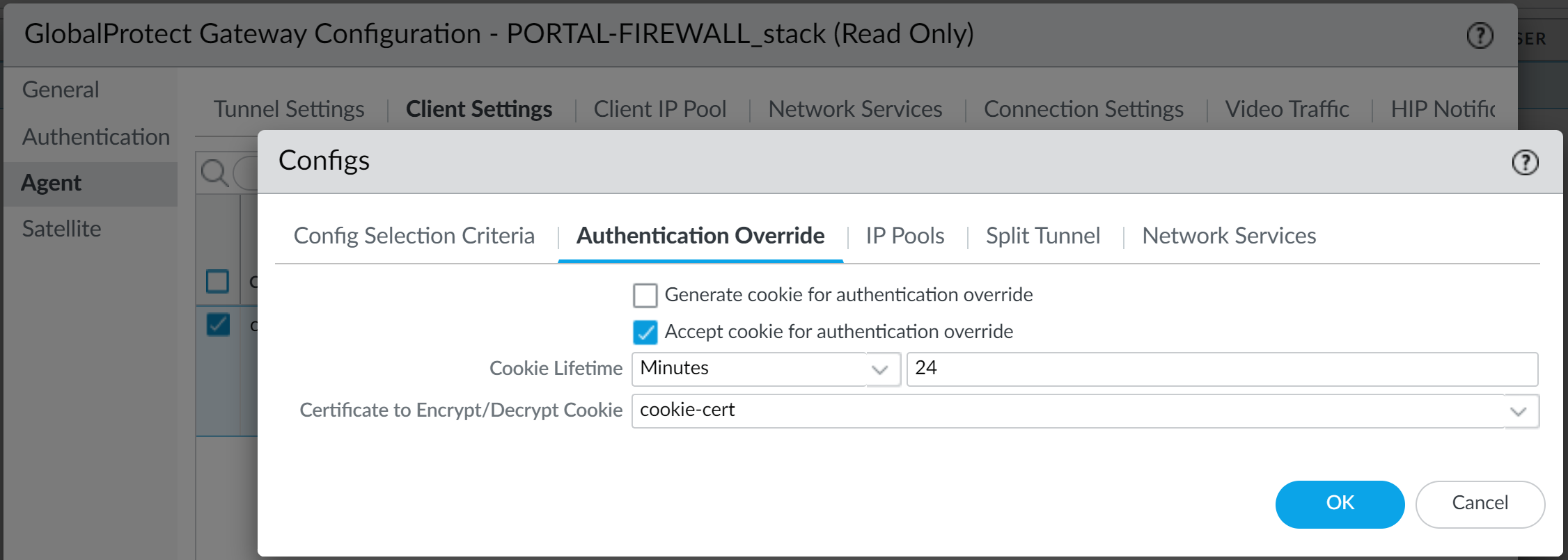Image resolution: width=1568 pixels, height=560 pixels.
Task: Disable Accept cookie for authentication override
Action: 645,333
